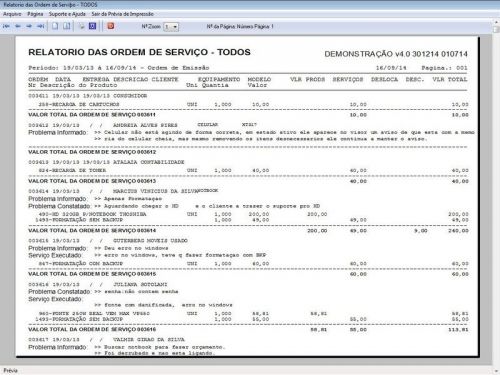
Task: Click VALOR TOTAL DA ORDEM DE SERVIÇO 003613
Action: pyautogui.click(x=92, y=181)
